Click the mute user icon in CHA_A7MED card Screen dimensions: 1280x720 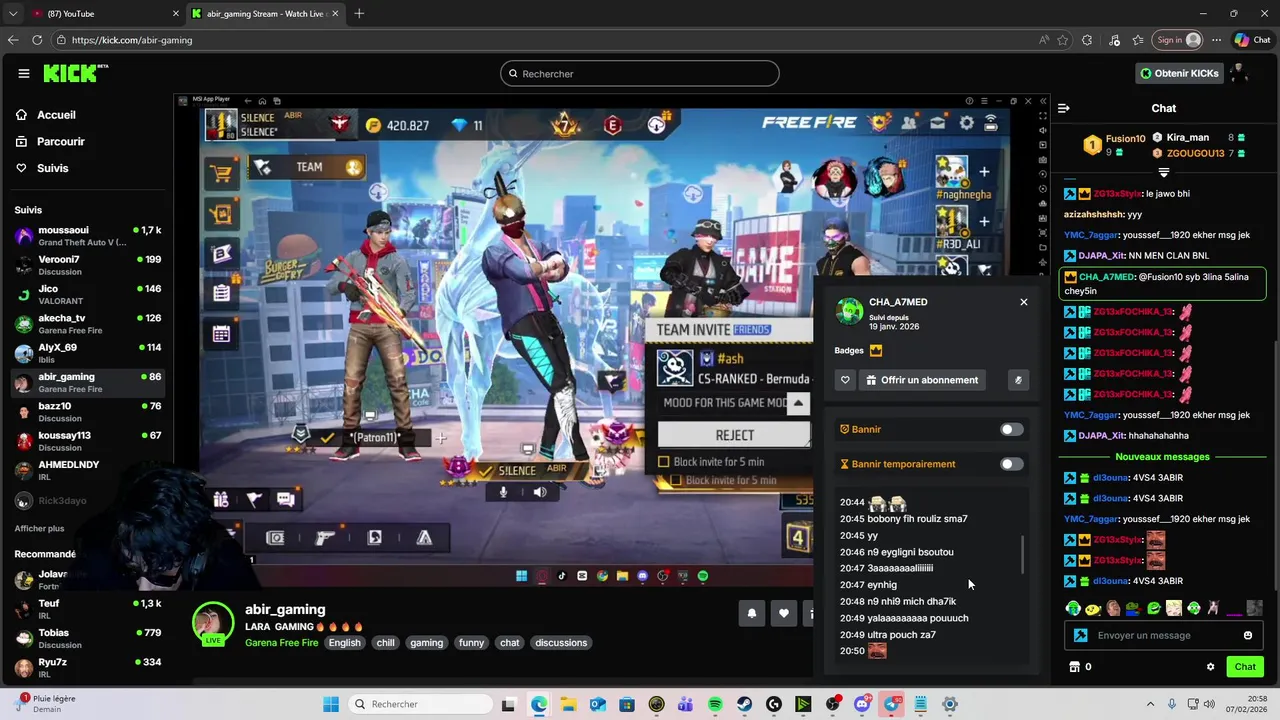point(1018,380)
